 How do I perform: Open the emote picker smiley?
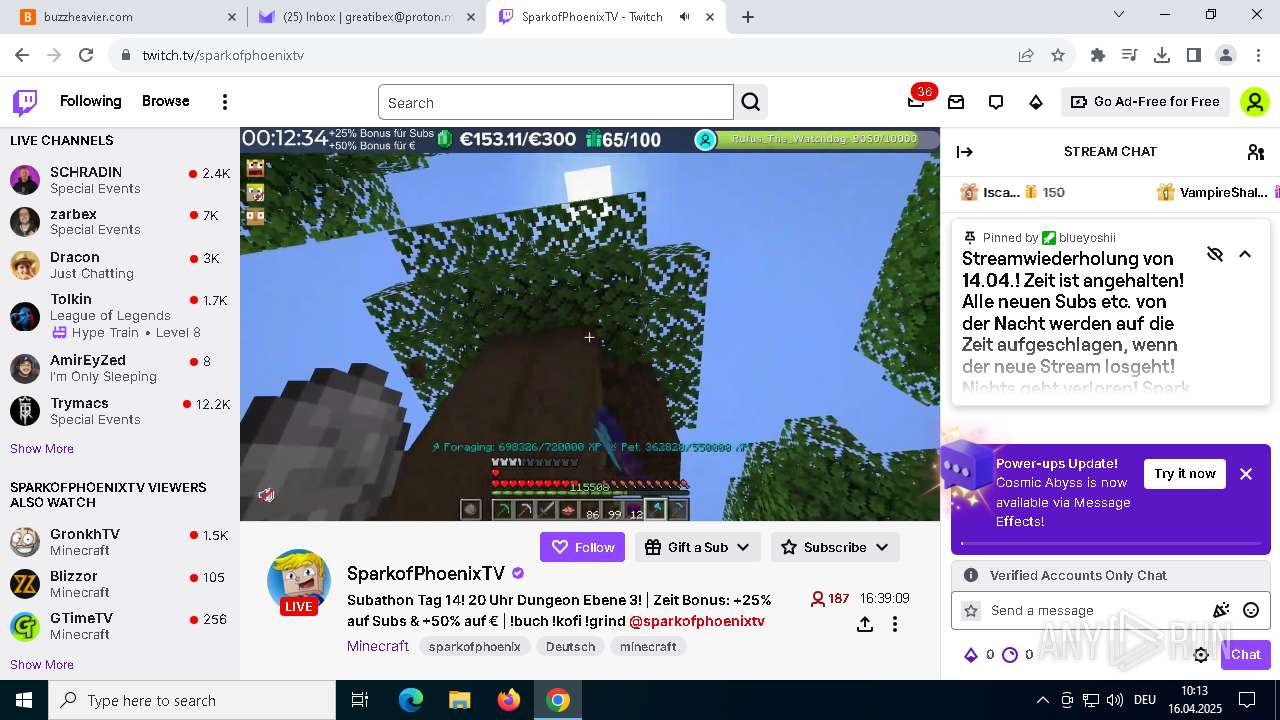(1251, 610)
